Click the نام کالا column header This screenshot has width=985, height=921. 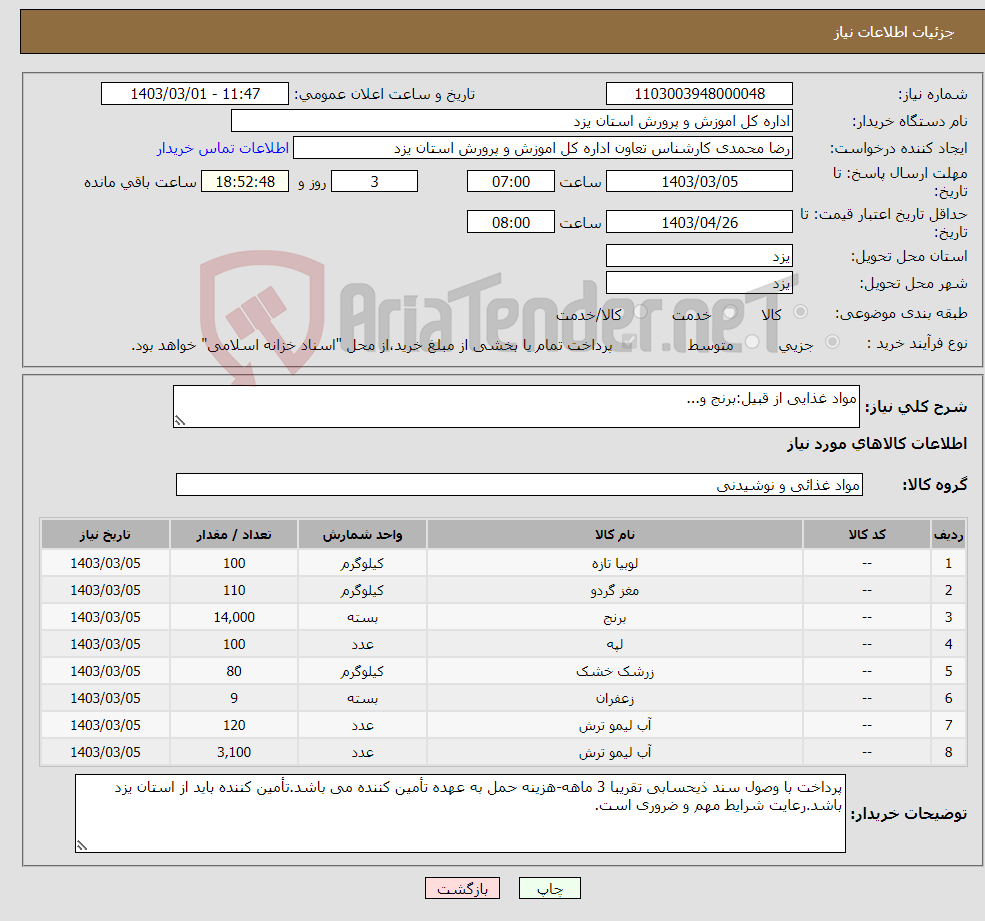[614, 534]
